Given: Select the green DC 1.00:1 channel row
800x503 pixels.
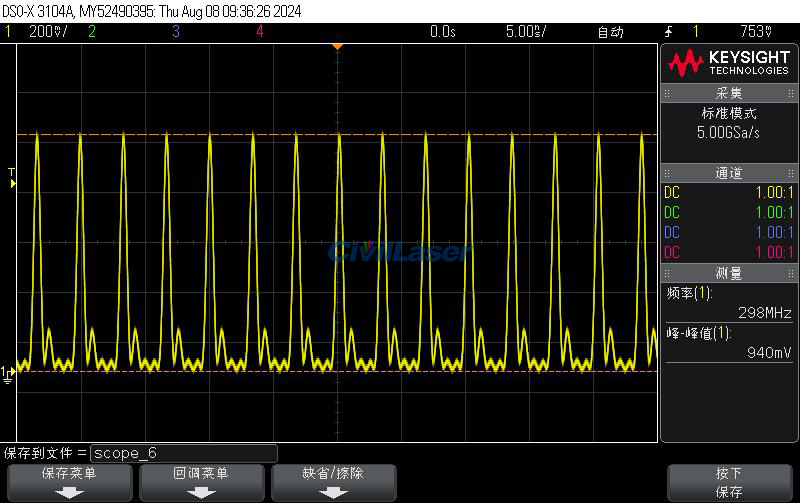Looking at the screenshot, I should (729, 212).
